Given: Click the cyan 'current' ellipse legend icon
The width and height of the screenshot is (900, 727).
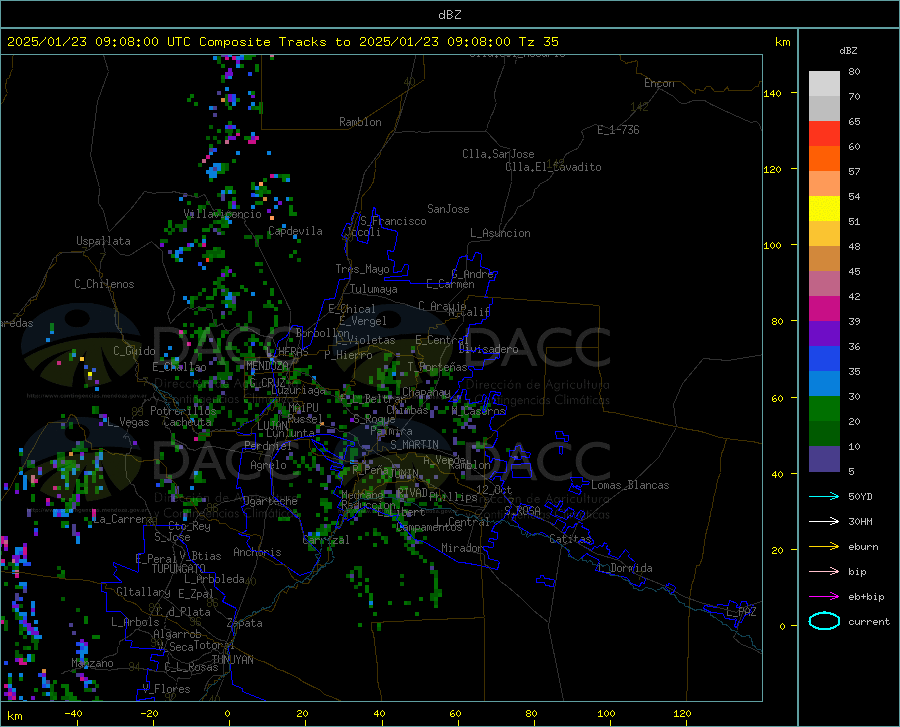Looking at the screenshot, I should [x=824, y=621].
